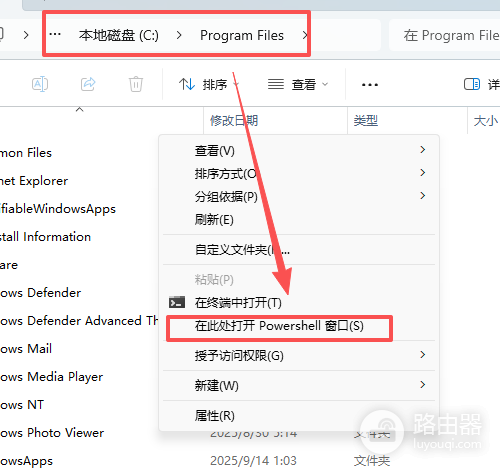This screenshot has width=500, height=472.
Task: Select the Windows Mail folder row
Action: 26,349
